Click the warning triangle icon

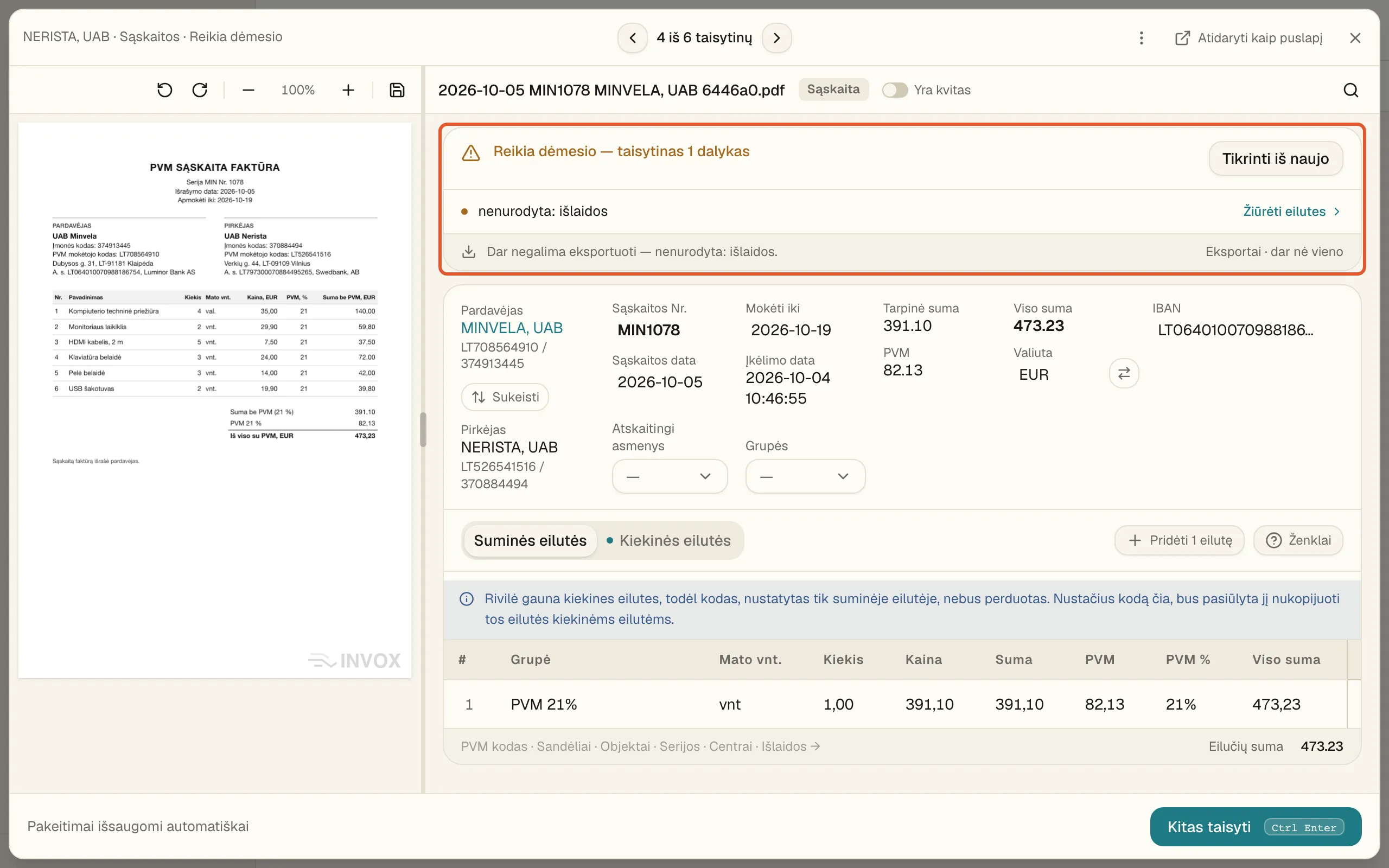470,152
